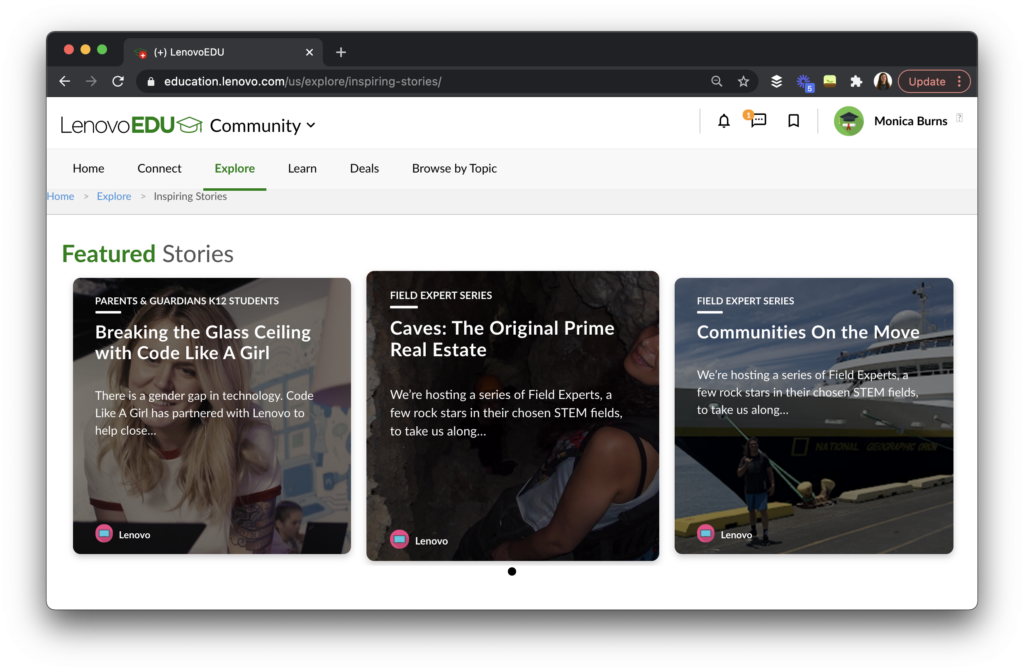Open the notifications bell
The image size is (1024, 671).
(723, 121)
